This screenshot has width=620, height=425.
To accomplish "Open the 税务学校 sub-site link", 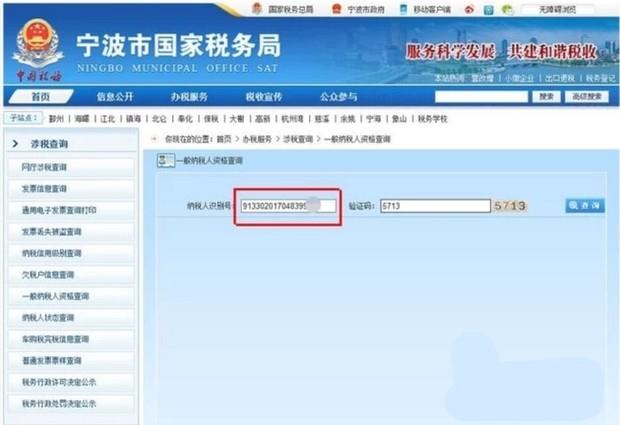I will coord(433,119).
